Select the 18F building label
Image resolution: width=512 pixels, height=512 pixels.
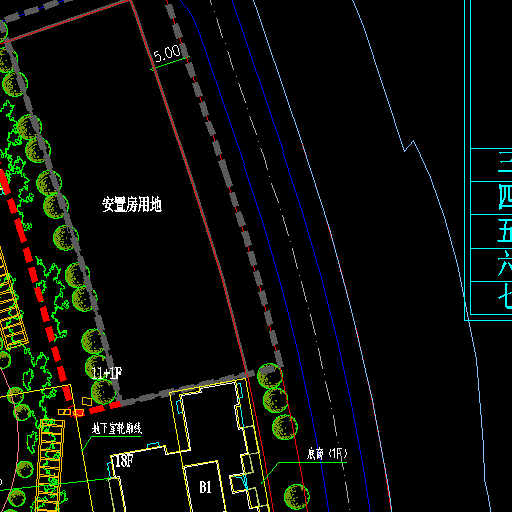123,461
